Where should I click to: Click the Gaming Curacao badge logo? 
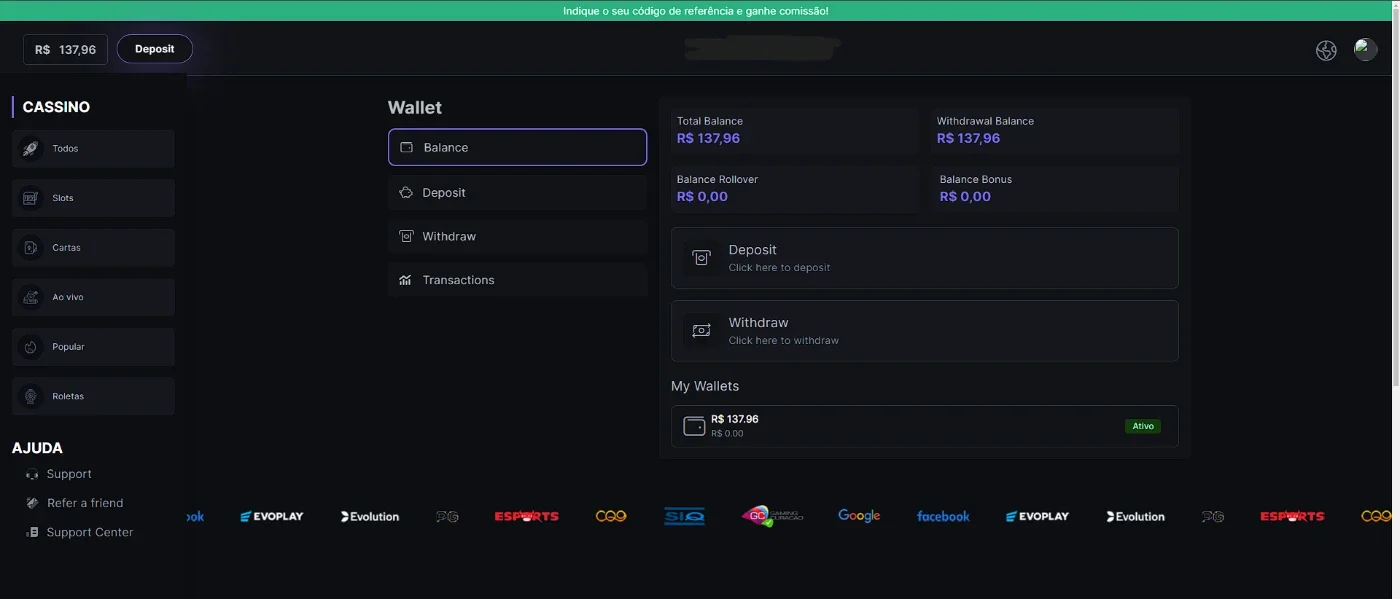coord(772,516)
